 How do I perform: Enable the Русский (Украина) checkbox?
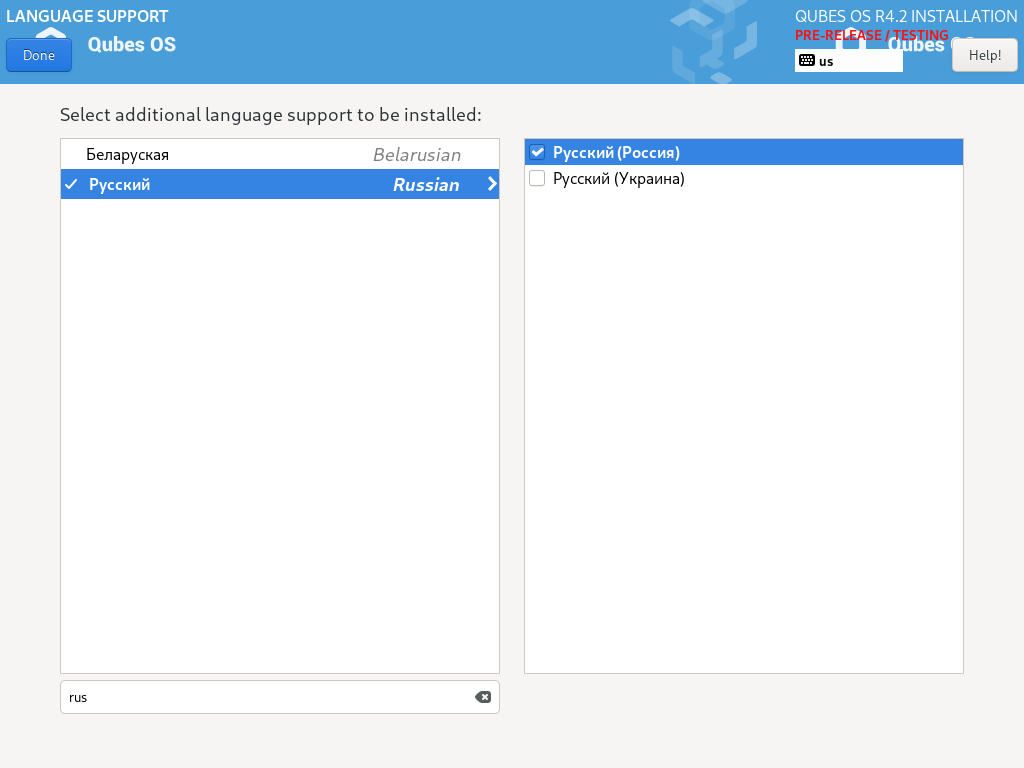click(x=537, y=179)
